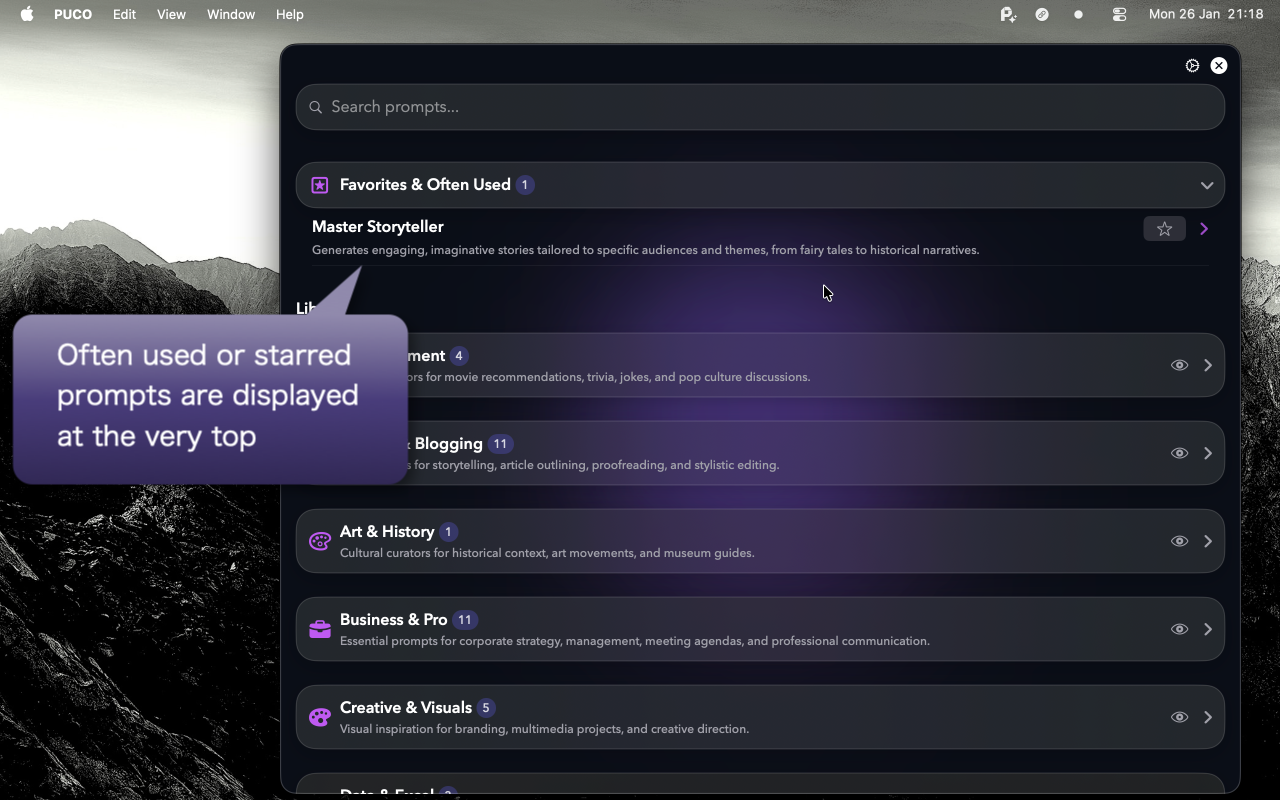The height and width of the screenshot is (800, 1280).
Task: Collapse the Favorites & Often Used section
Action: tap(1206, 185)
